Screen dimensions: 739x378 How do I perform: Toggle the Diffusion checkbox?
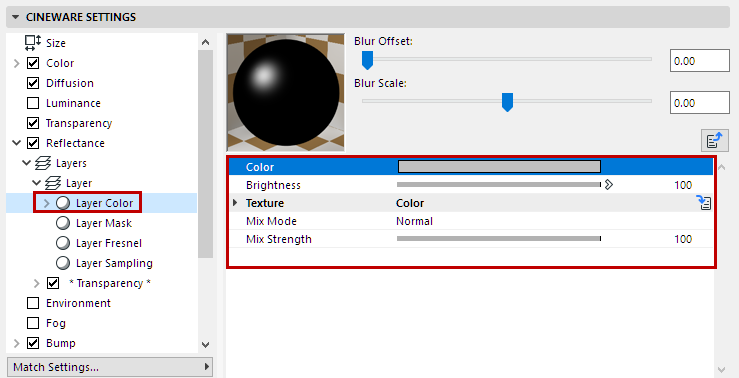33,83
